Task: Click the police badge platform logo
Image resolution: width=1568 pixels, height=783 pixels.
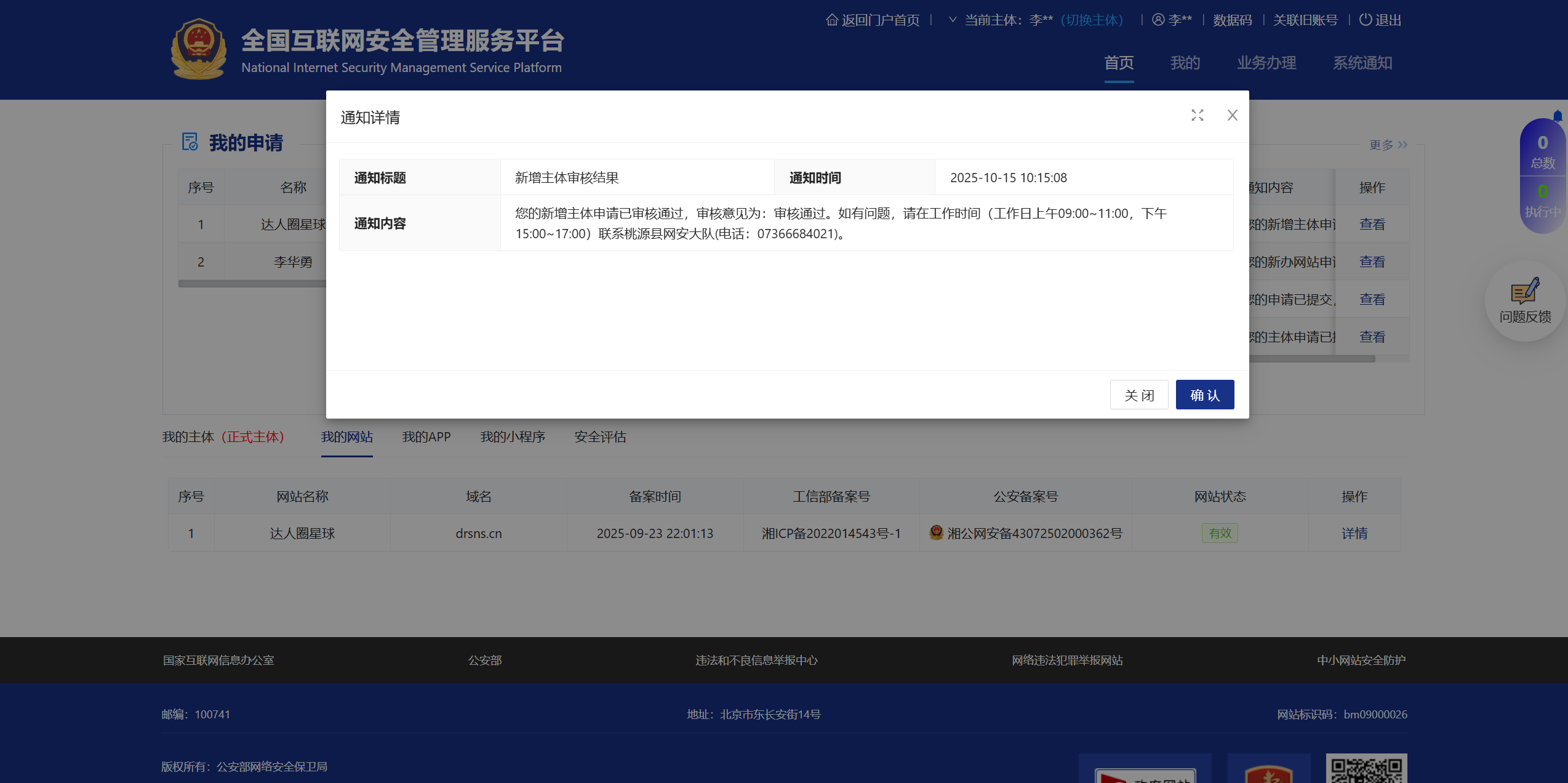Action: pos(198,49)
